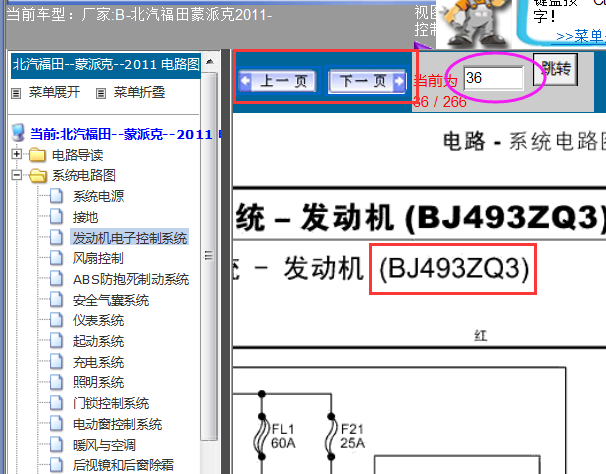Image resolution: width=606 pixels, height=474 pixels.
Task: Click the document icon beside 暖风与空调
Action: pyautogui.click(x=56, y=445)
